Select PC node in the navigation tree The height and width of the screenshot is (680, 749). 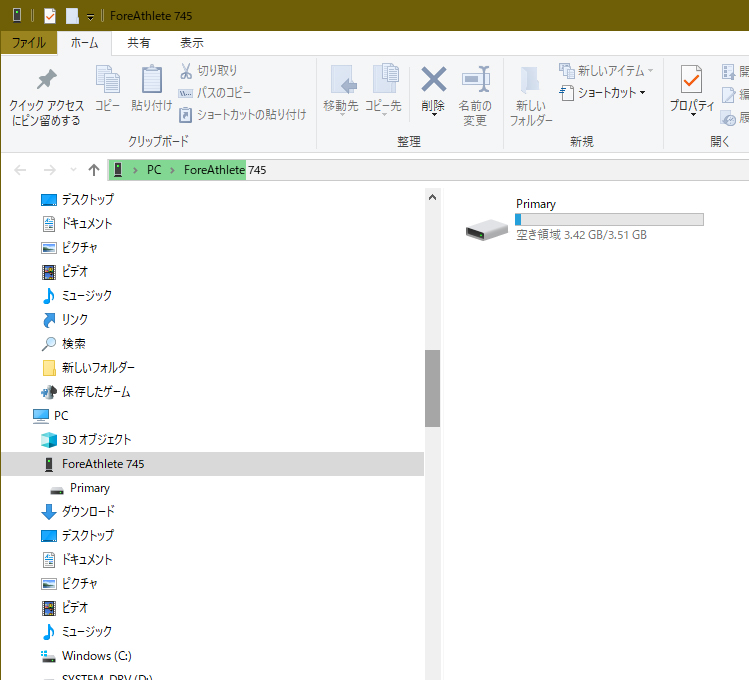(51, 415)
